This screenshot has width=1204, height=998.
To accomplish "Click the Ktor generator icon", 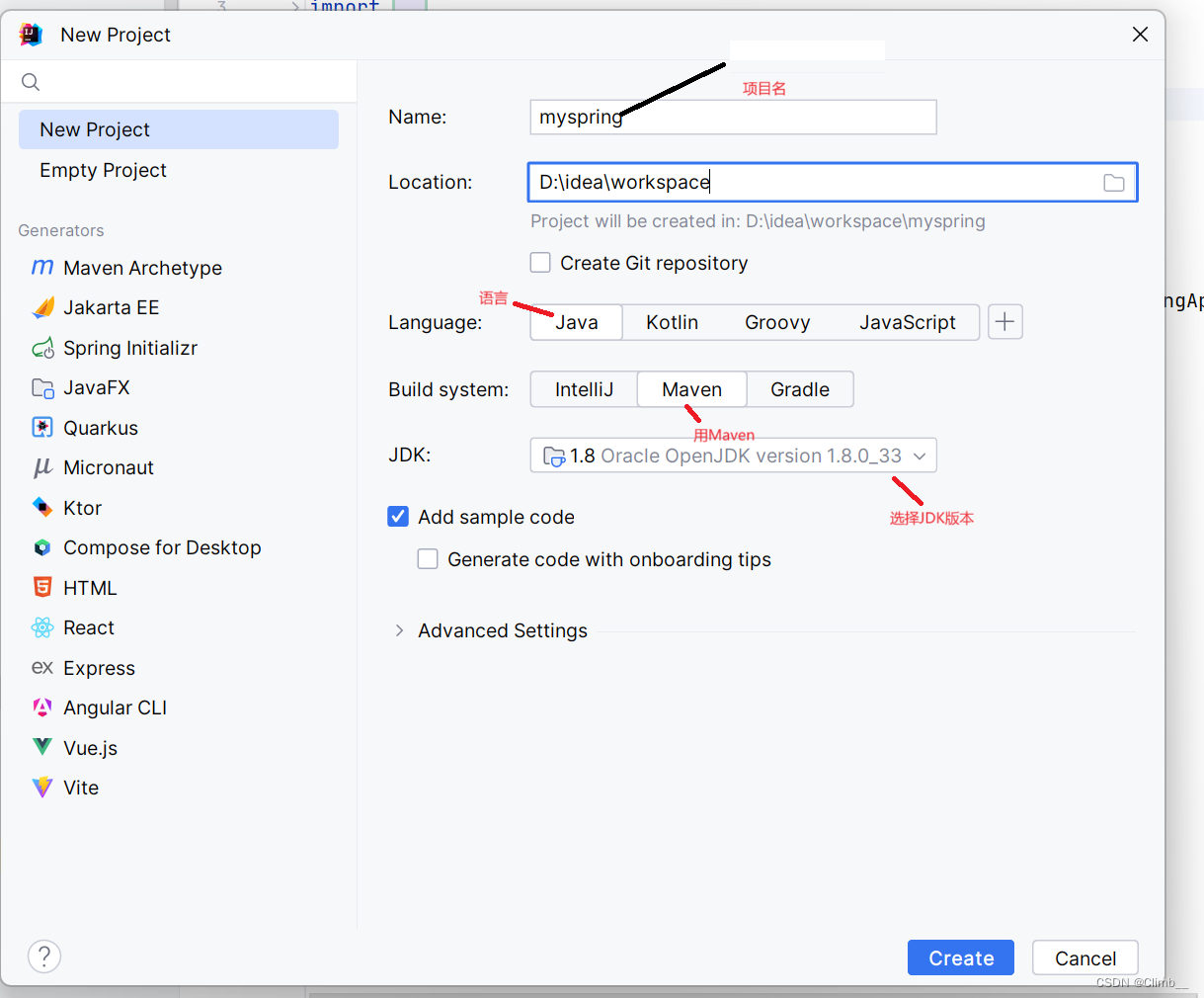I will coord(42,508).
